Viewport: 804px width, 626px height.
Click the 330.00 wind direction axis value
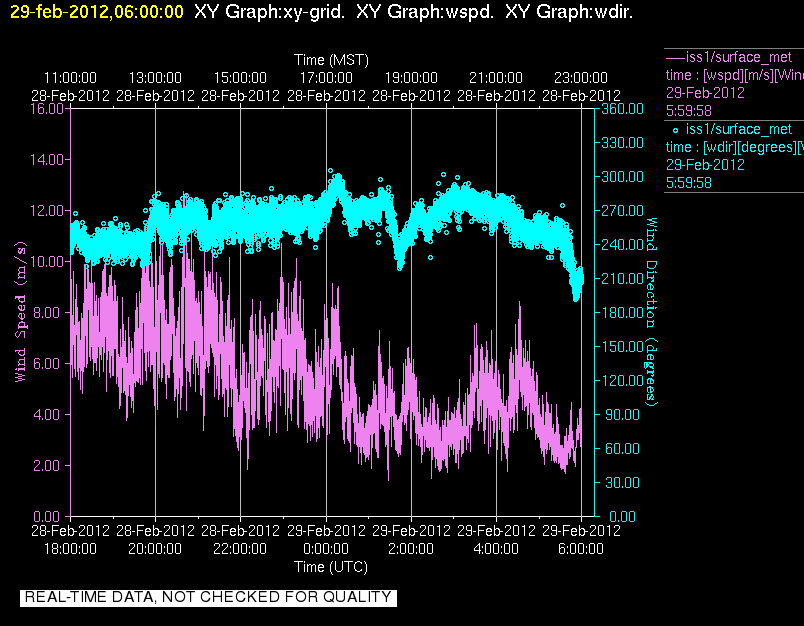point(622,143)
